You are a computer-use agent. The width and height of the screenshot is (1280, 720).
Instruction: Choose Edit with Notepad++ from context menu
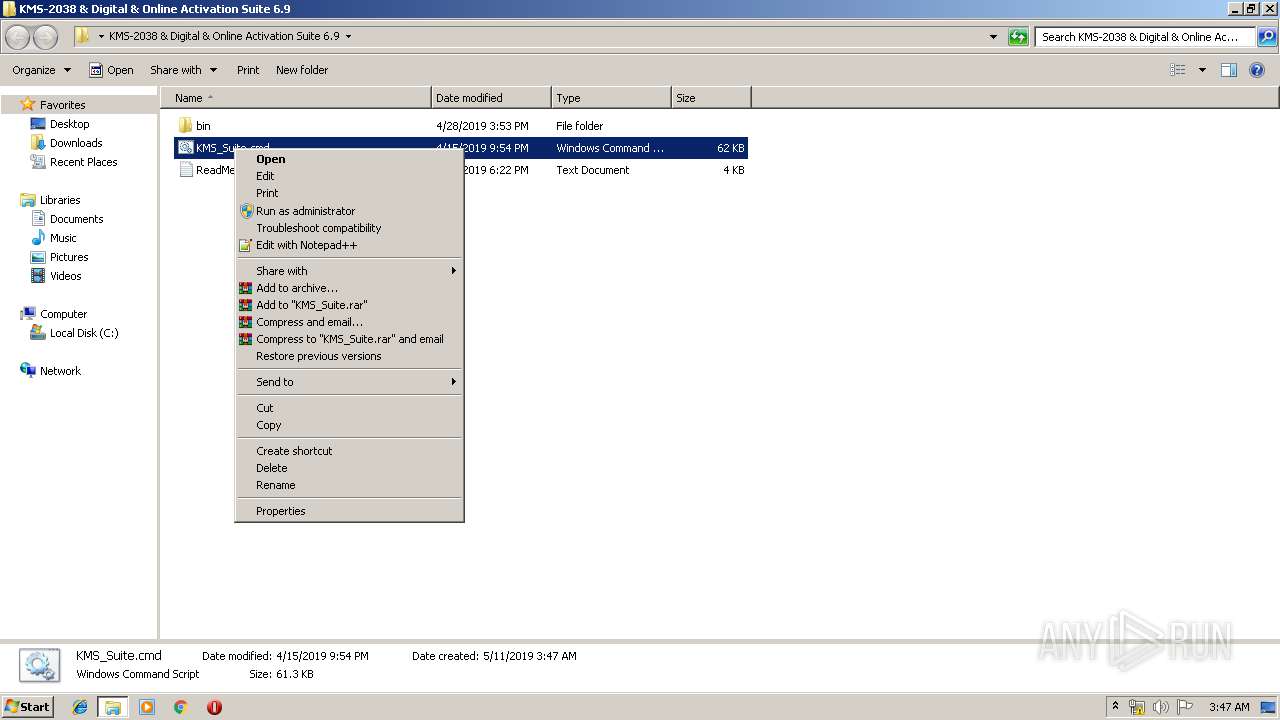[349, 245]
